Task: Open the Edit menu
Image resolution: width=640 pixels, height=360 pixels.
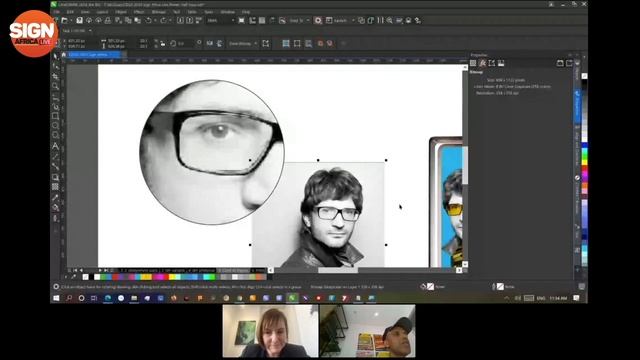Action: [70, 12]
